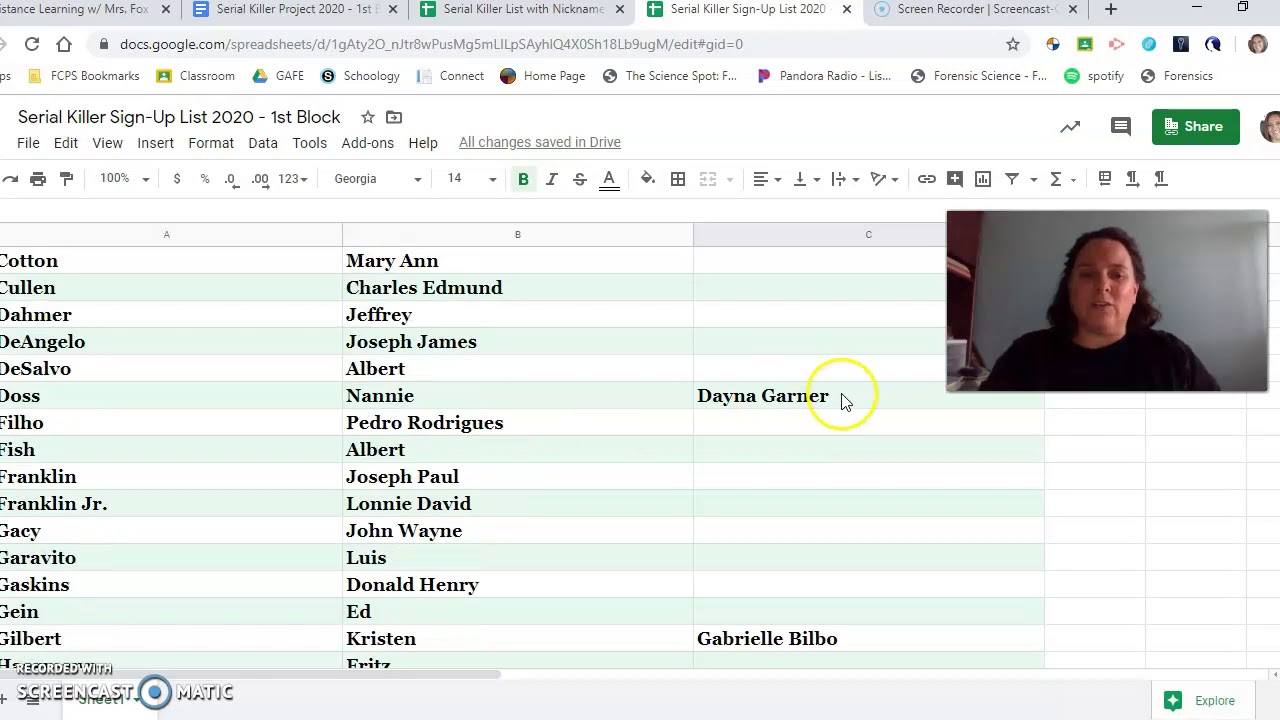Open the File menu

[28, 143]
